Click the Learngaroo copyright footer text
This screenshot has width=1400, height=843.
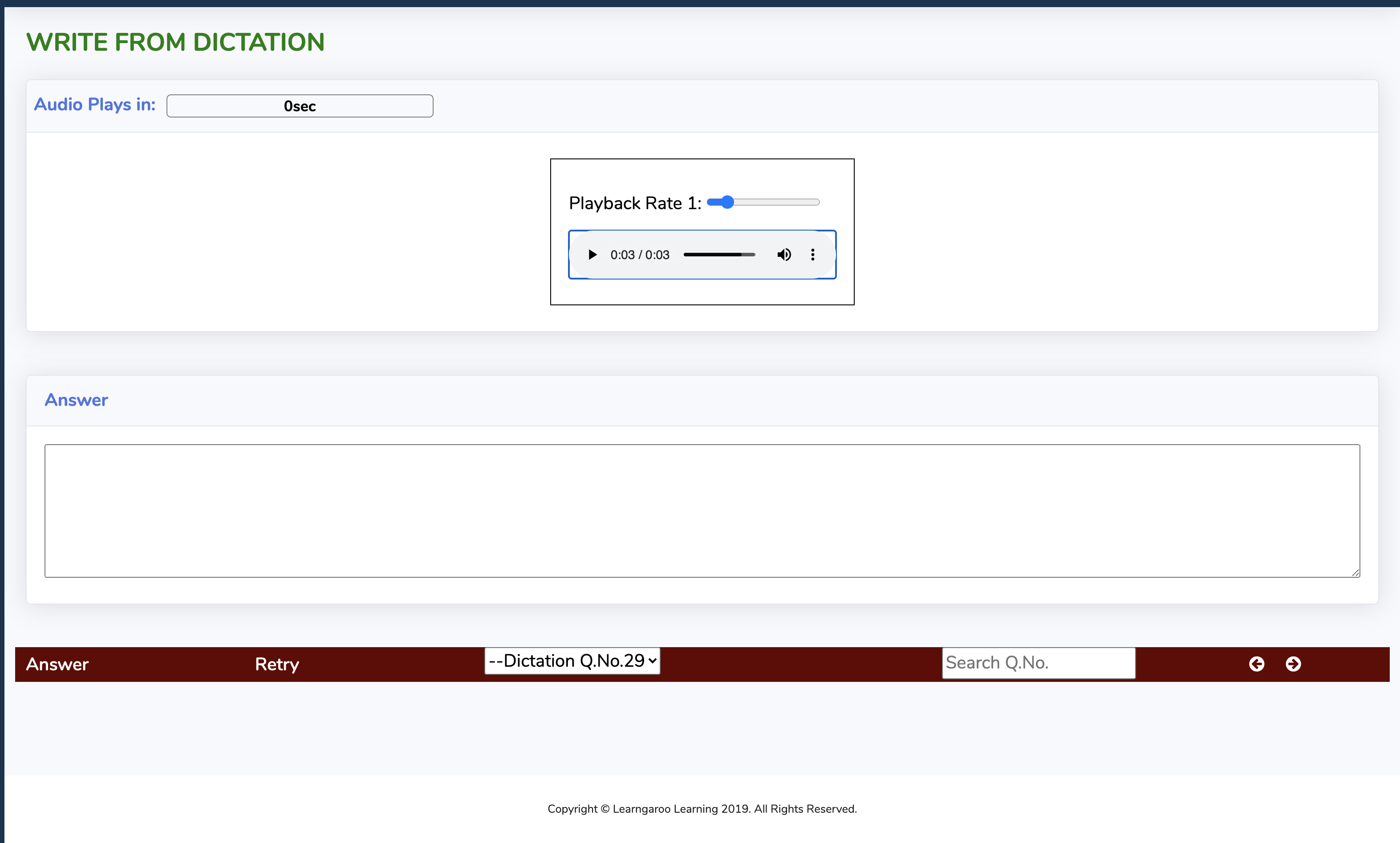coord(702,809)
